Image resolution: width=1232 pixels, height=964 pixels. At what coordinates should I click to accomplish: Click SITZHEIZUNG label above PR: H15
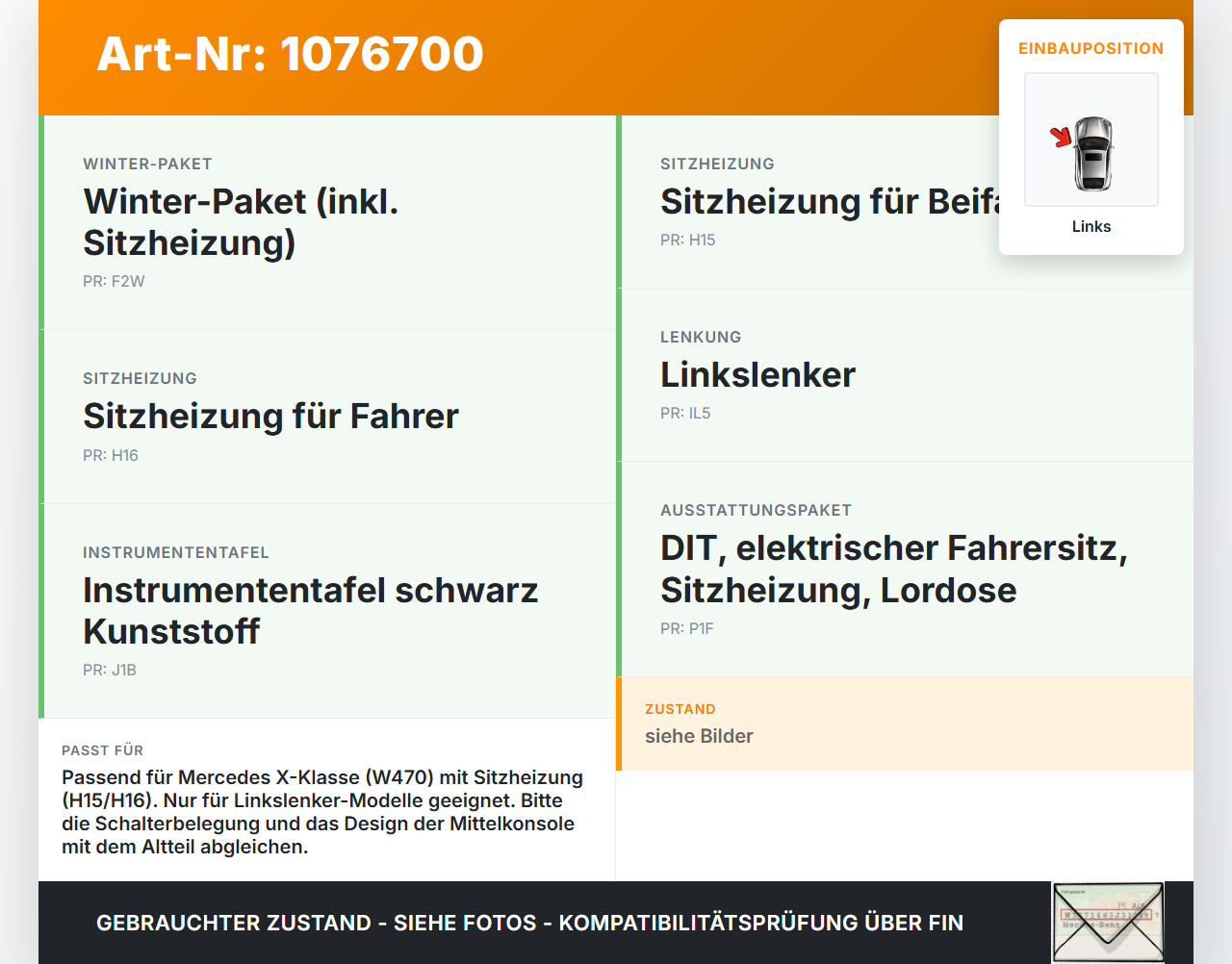717,164
